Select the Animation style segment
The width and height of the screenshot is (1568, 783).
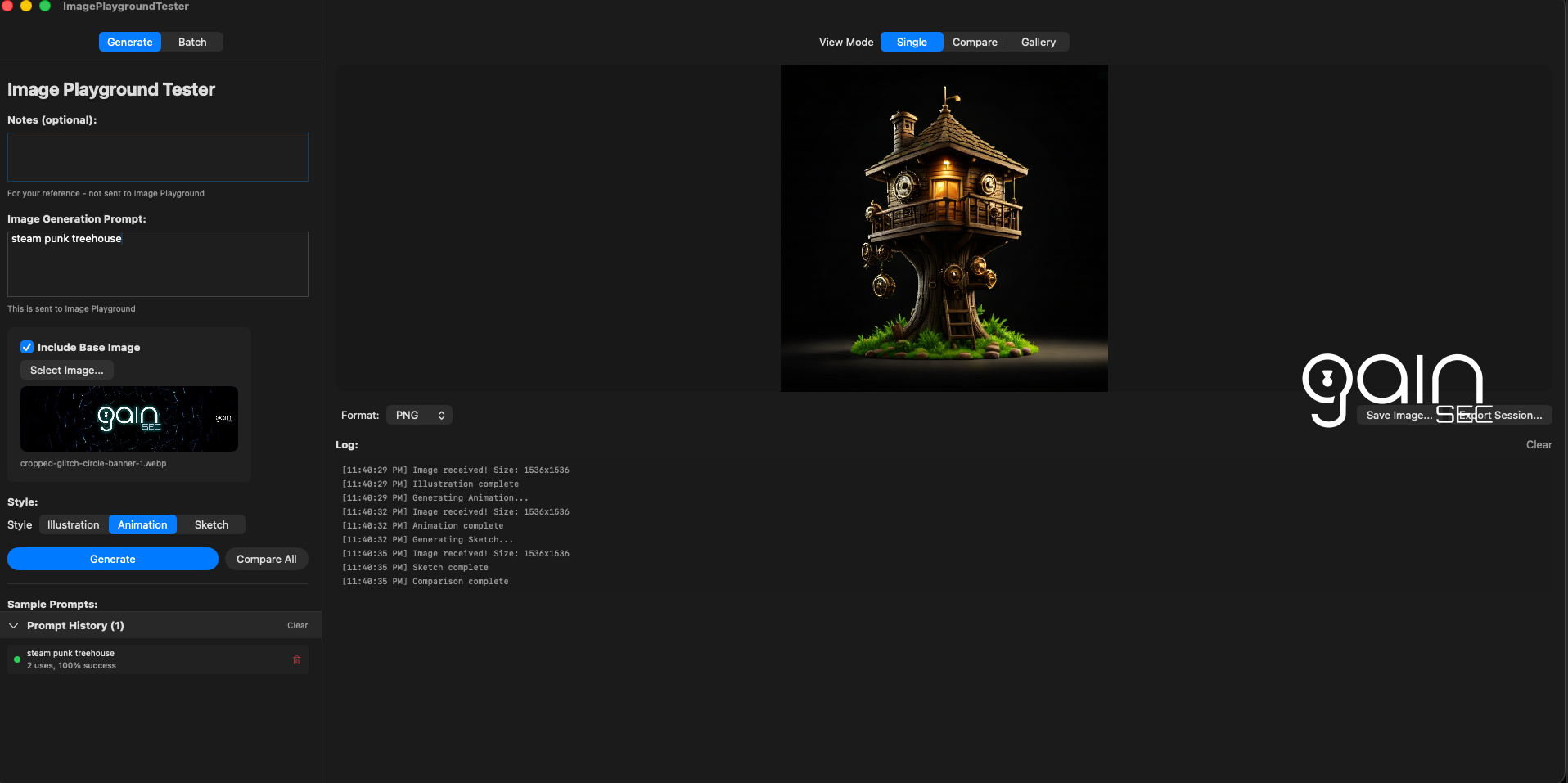[142, 524]
